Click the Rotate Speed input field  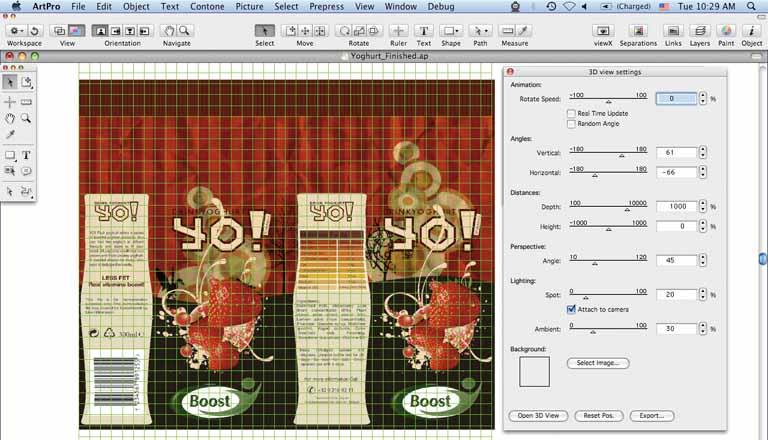coord(676,98)
